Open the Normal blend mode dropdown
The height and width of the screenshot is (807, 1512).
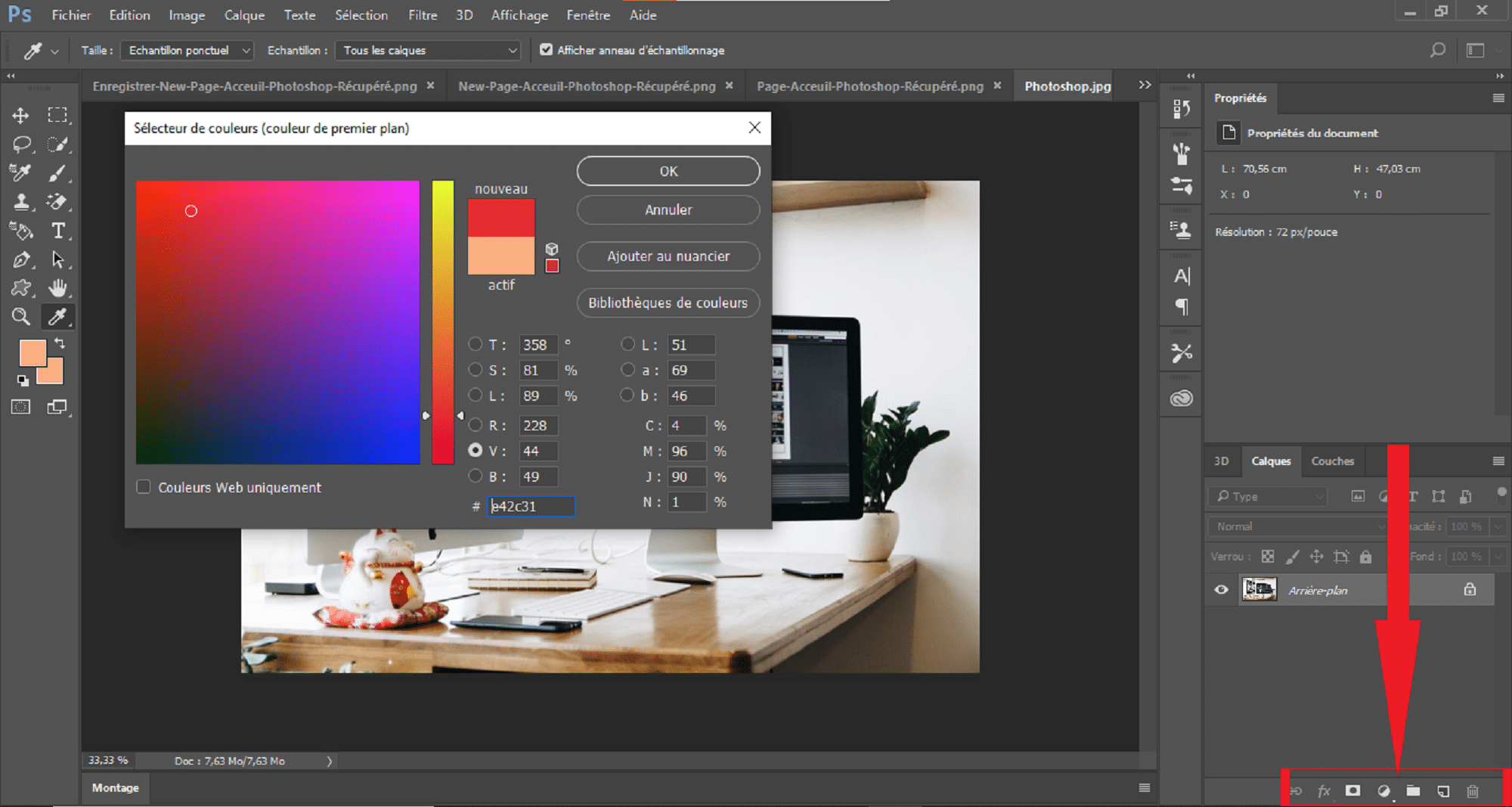(1299, 526)
